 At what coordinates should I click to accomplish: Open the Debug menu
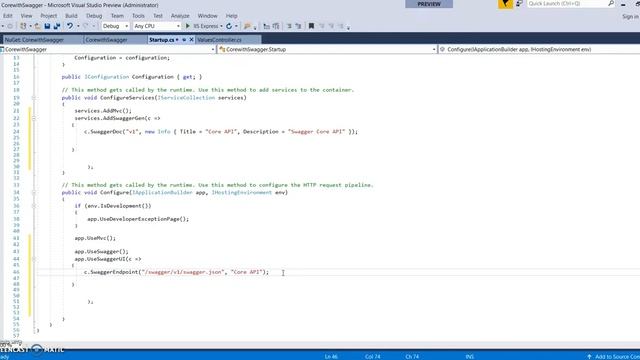point(94,16)
